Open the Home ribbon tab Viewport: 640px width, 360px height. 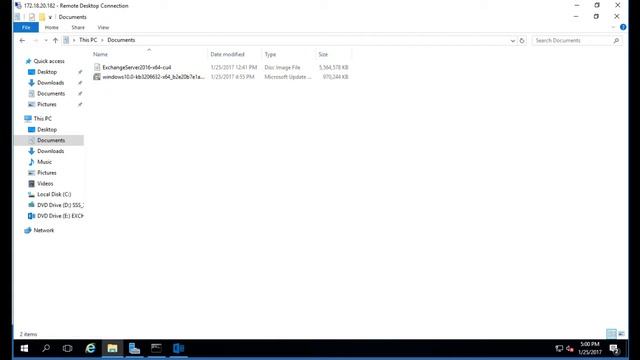coord(51,27)
